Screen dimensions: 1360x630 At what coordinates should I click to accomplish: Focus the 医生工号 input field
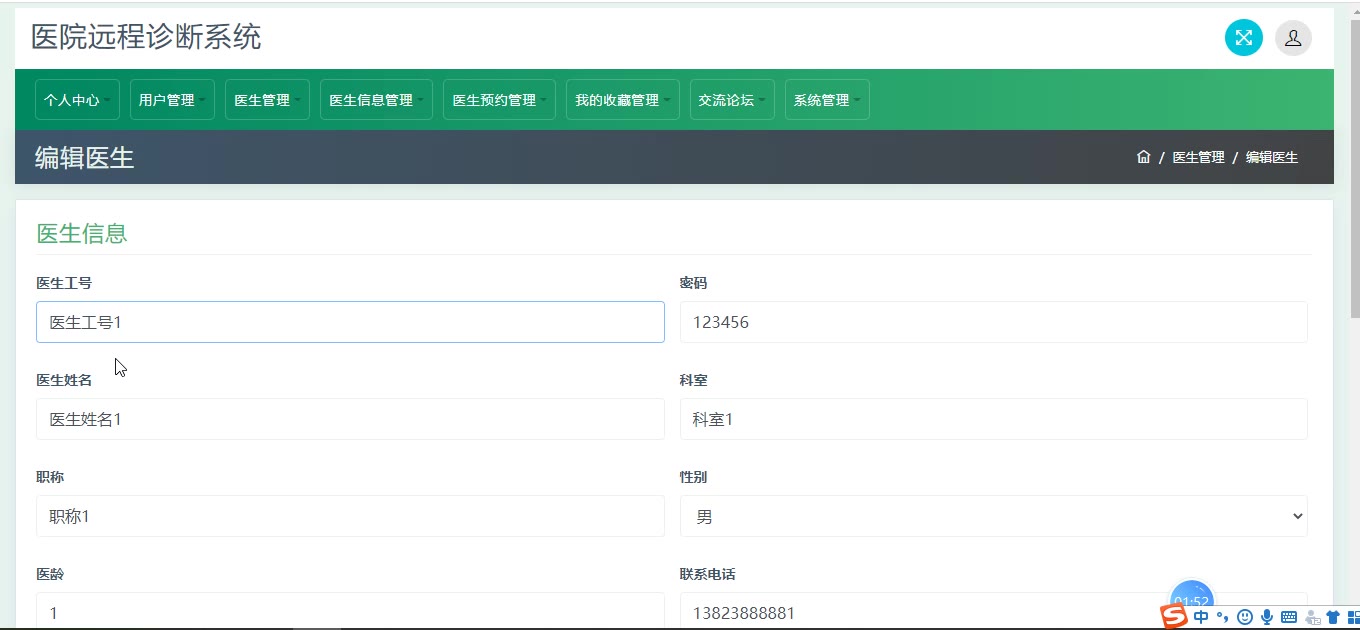pyautogui.click(x=350, y=322)
